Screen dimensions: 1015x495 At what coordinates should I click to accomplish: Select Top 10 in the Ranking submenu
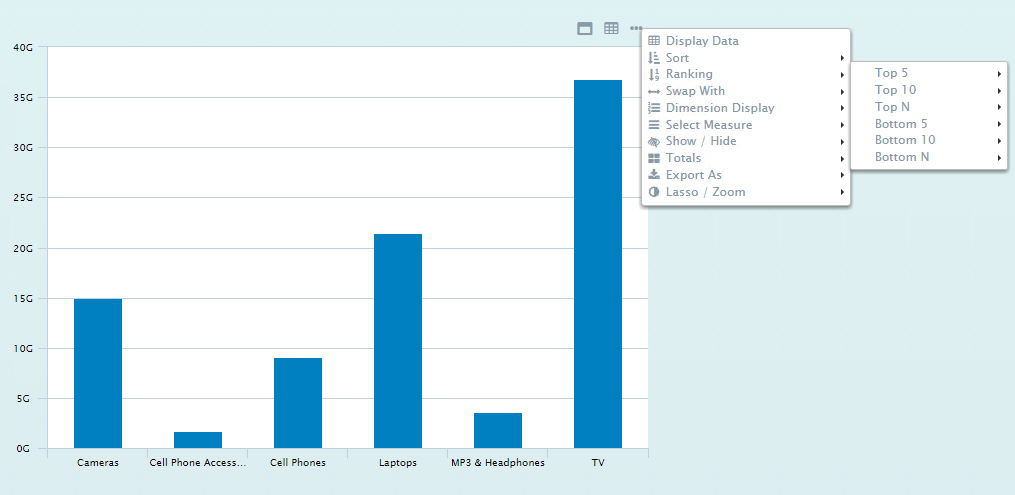tap(896, 90)
